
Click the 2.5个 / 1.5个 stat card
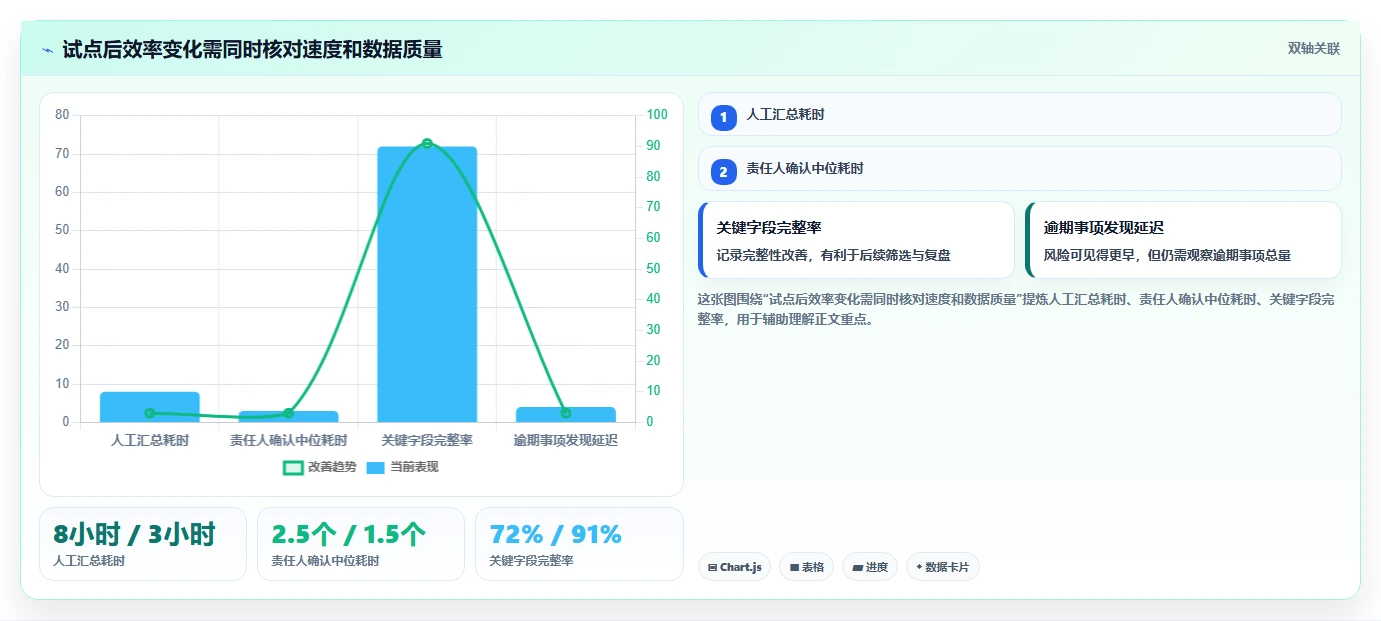pyautogui.click(x=361, y=544)
